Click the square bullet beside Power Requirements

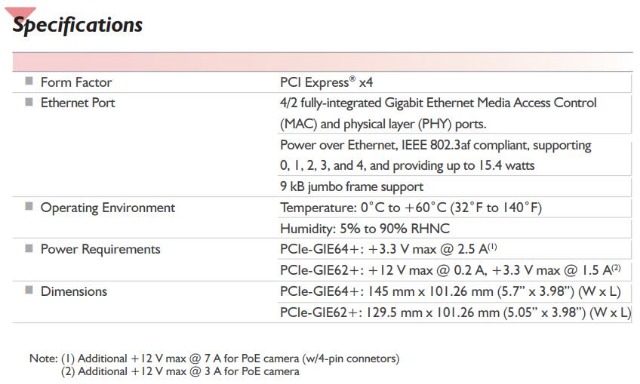[x=29, y=248]
